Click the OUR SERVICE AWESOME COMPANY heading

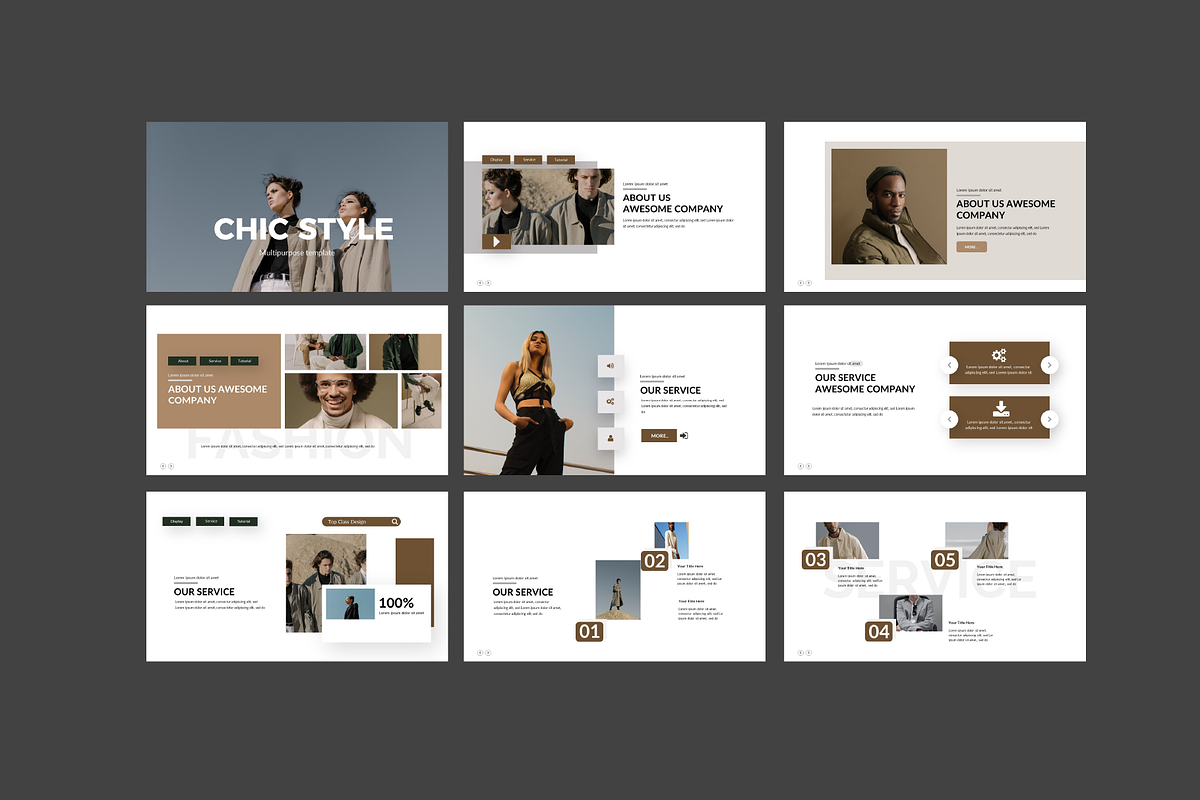pyautogui.click(x=865, y=383)
